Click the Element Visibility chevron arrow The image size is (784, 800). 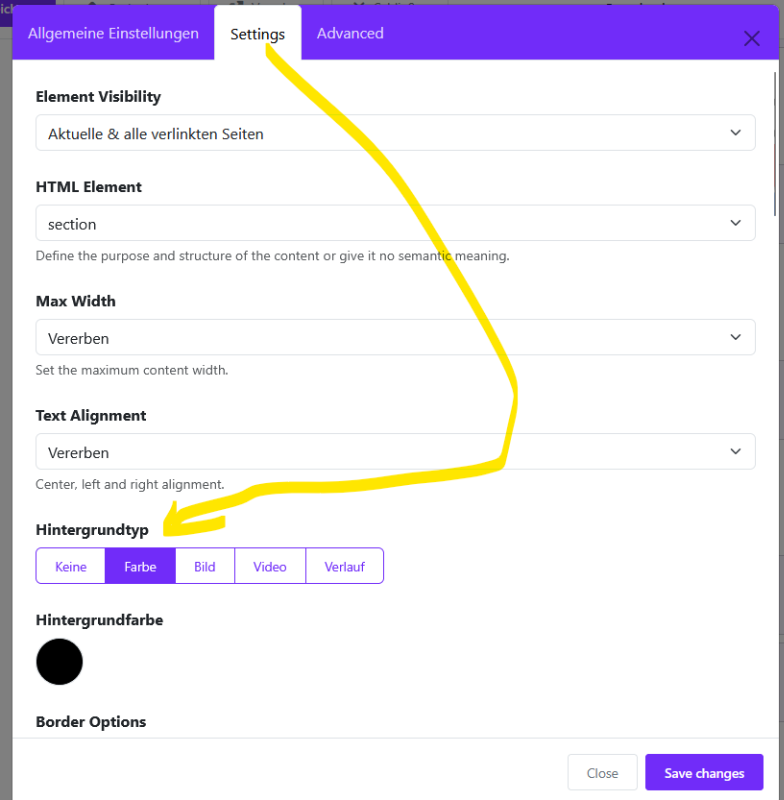(x=735, y=133)
